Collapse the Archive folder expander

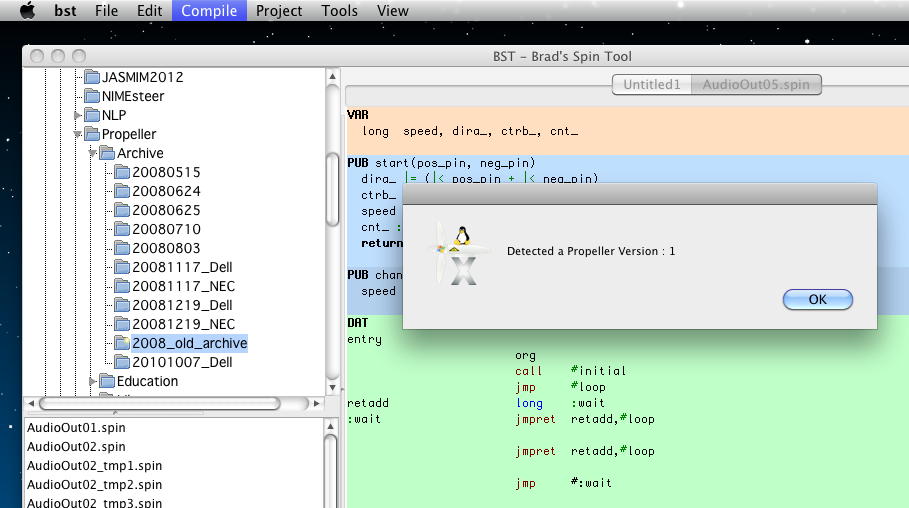[93, 153]
